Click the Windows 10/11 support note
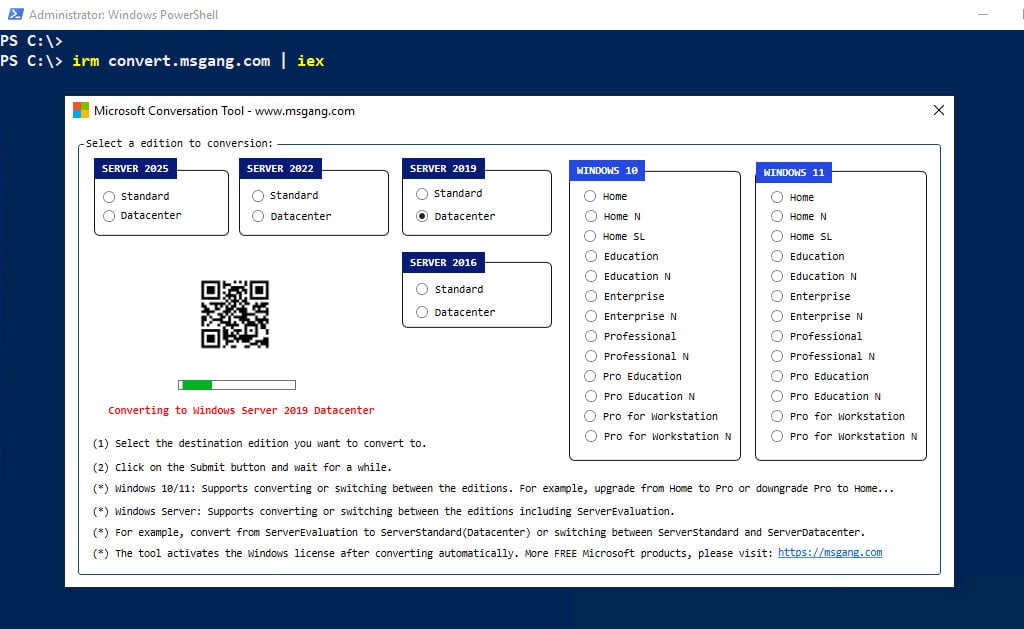1024x629 pixels. tap(493, 489)
